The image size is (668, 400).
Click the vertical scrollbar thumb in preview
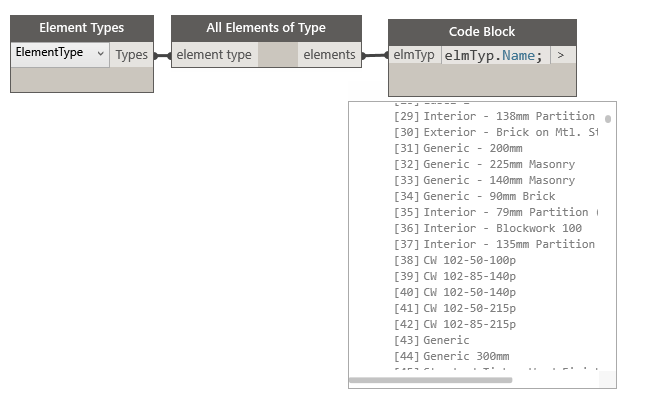(608, 119)
